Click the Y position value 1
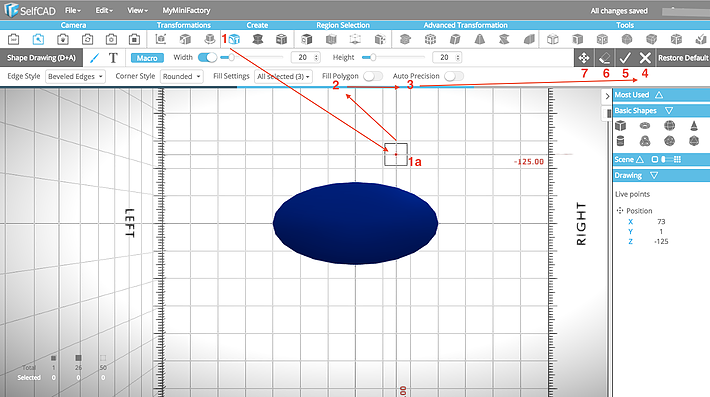Viewport: 710px width, 397px height. (x=661, y=231)
